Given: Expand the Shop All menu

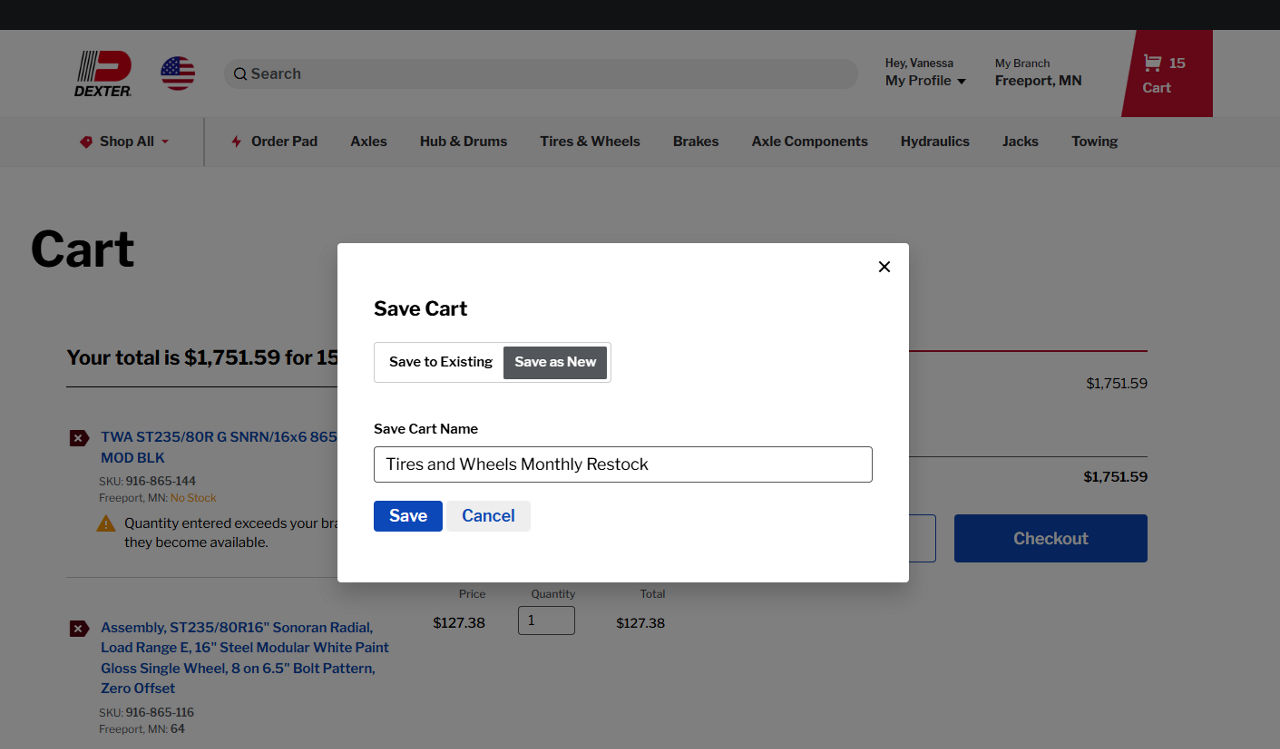Looking at the screenshot, I should coord(125,142).
